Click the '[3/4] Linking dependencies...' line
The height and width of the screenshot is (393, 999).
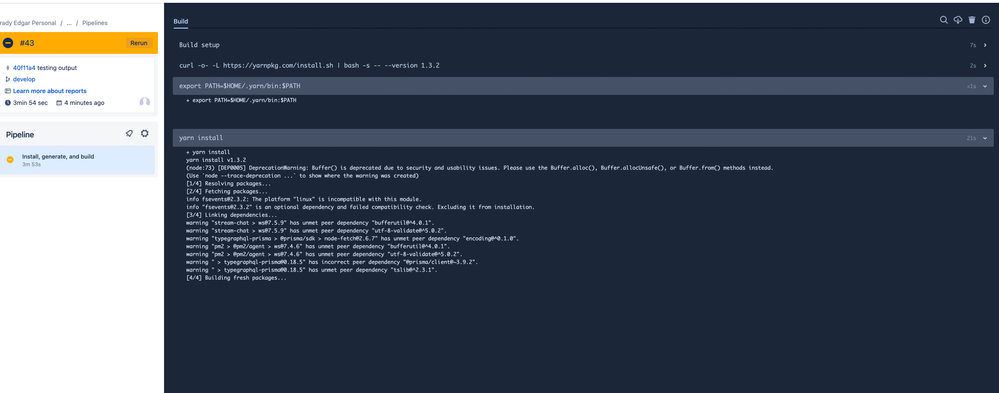pos(231,215)
